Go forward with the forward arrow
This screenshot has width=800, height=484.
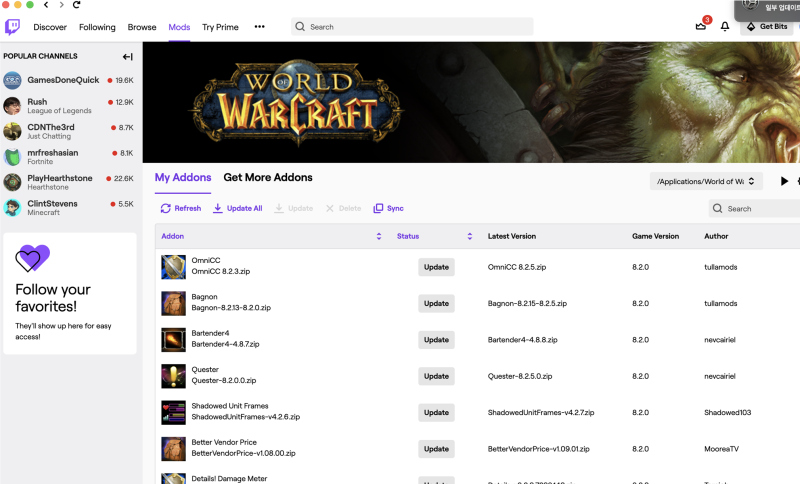click(61, 5)
